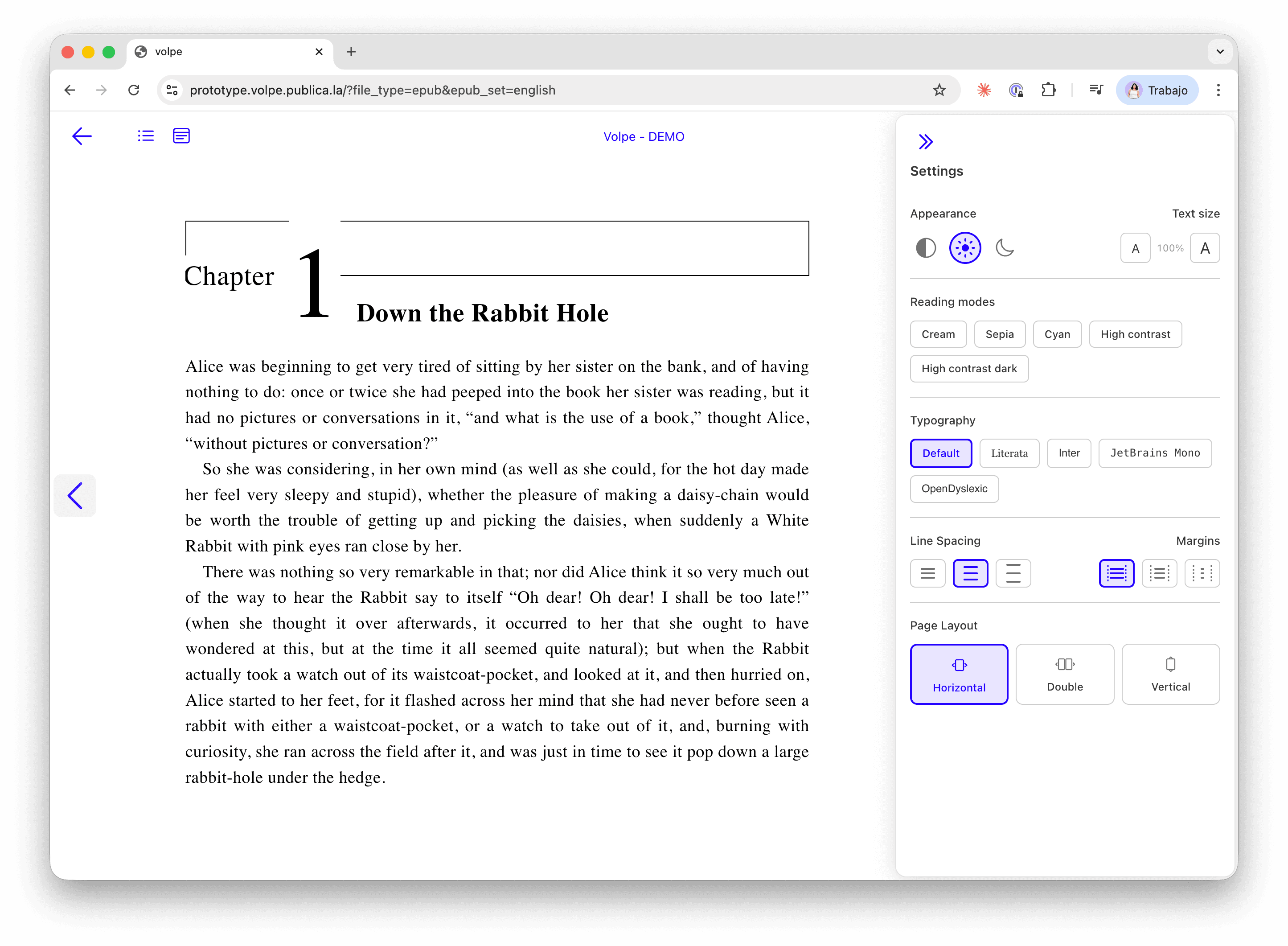
Task: Increase text size with large A
Action: pos(1204,248)
